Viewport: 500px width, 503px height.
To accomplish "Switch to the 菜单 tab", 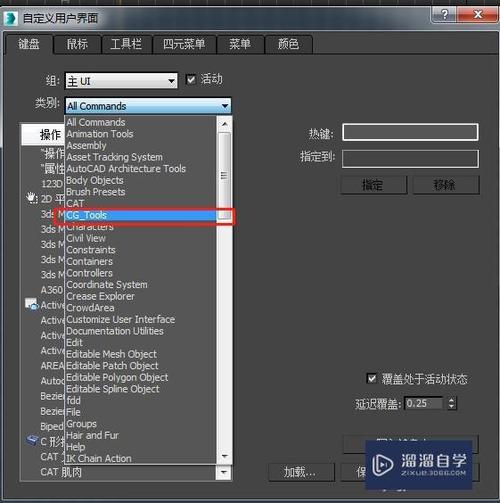I will [x=240, y=44].
